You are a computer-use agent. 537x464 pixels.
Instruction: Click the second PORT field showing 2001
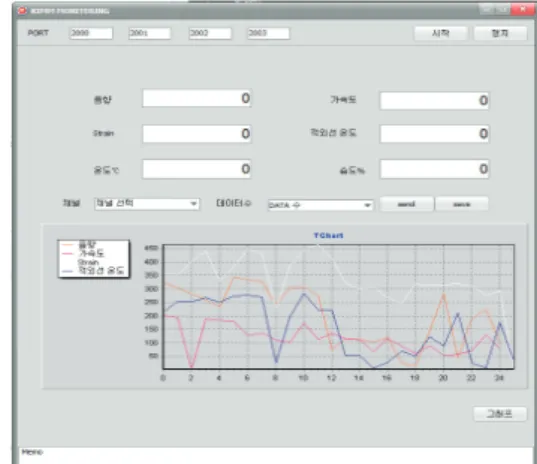(x=149, y=33)
